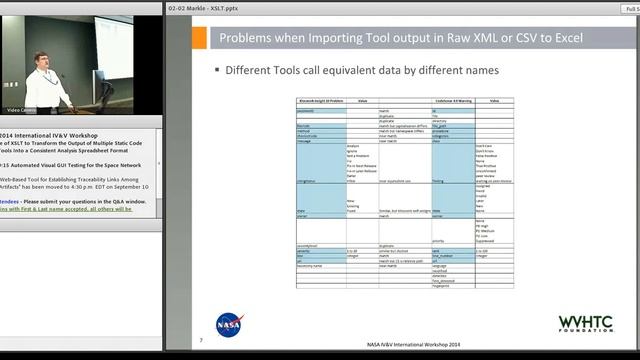The width and height of the screenshot is (640, 360).
Task: Click the 2014 International IV&V Workshop heading
Action: [49, 136]
